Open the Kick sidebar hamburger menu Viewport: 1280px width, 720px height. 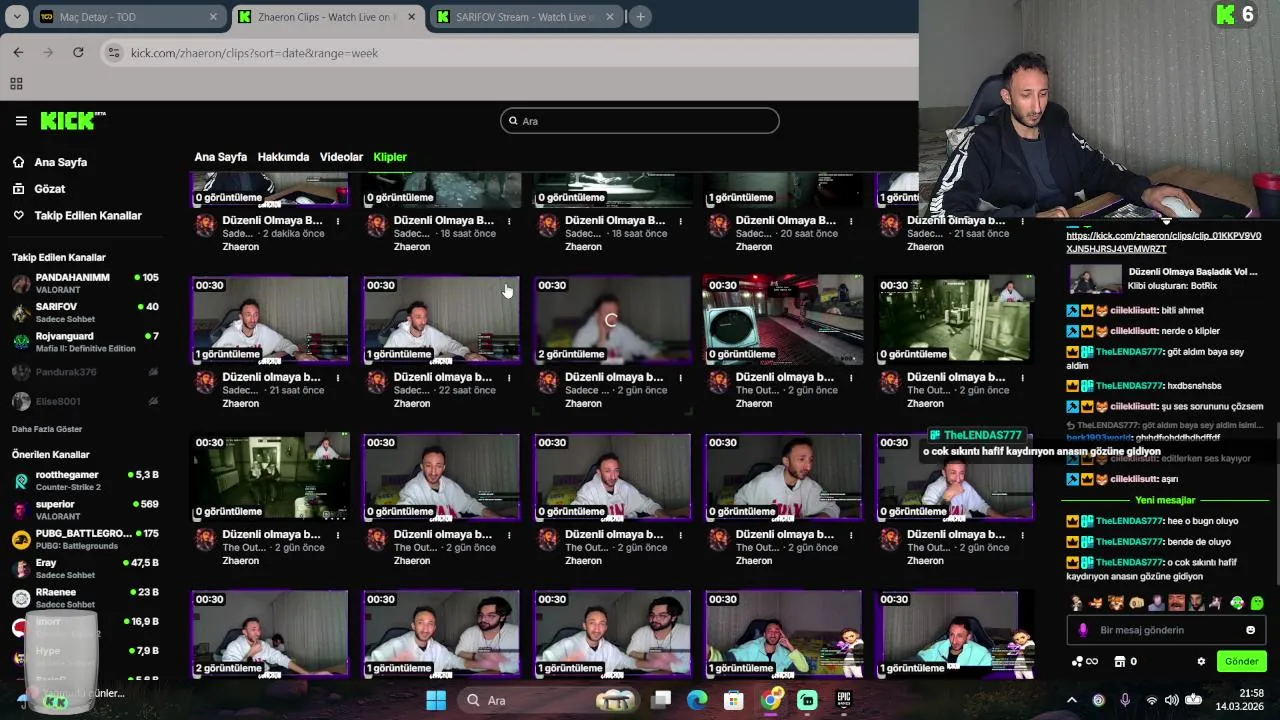(21, 121)
